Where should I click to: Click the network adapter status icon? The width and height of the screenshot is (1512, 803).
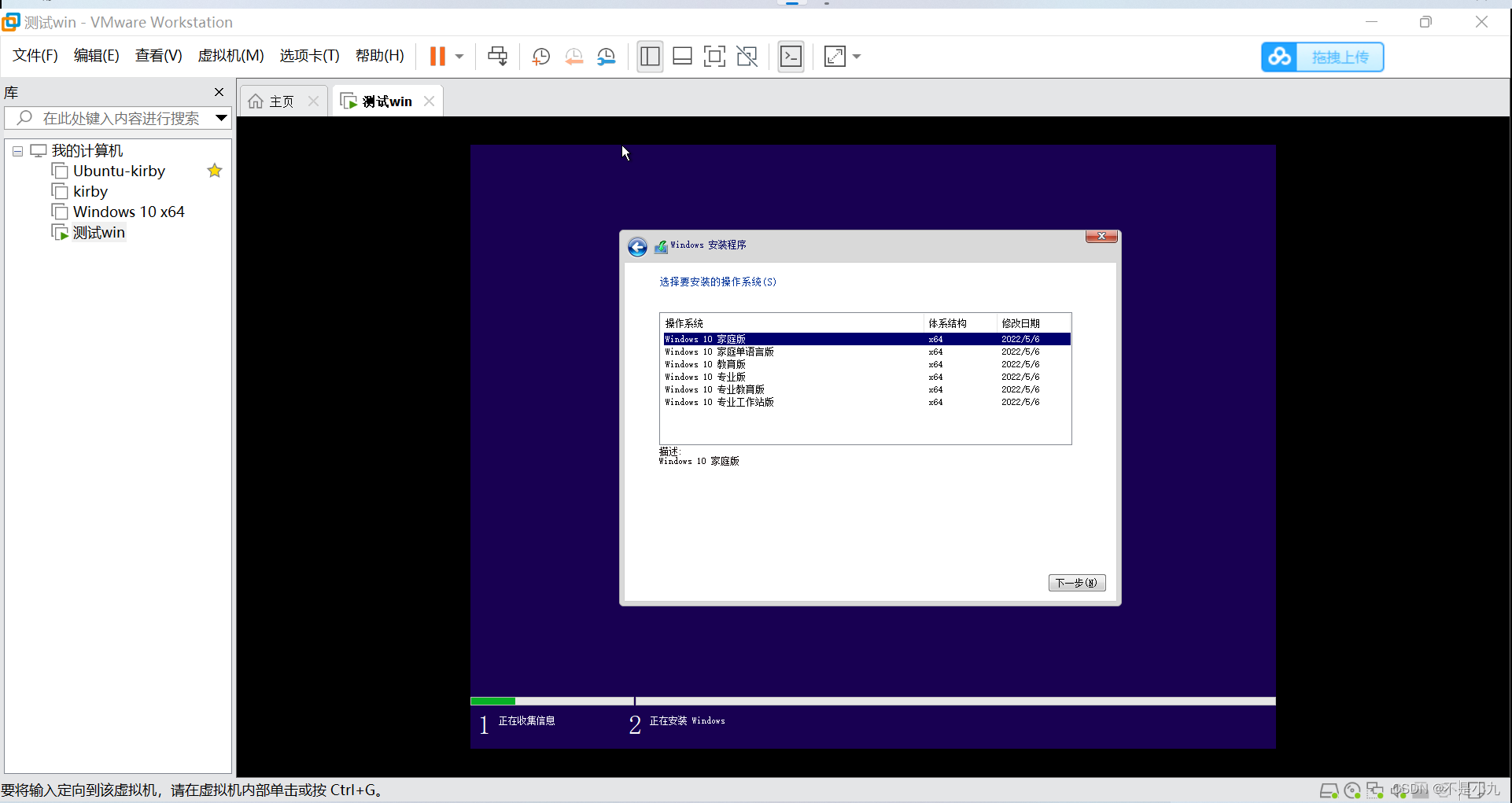coord(1375,790)
